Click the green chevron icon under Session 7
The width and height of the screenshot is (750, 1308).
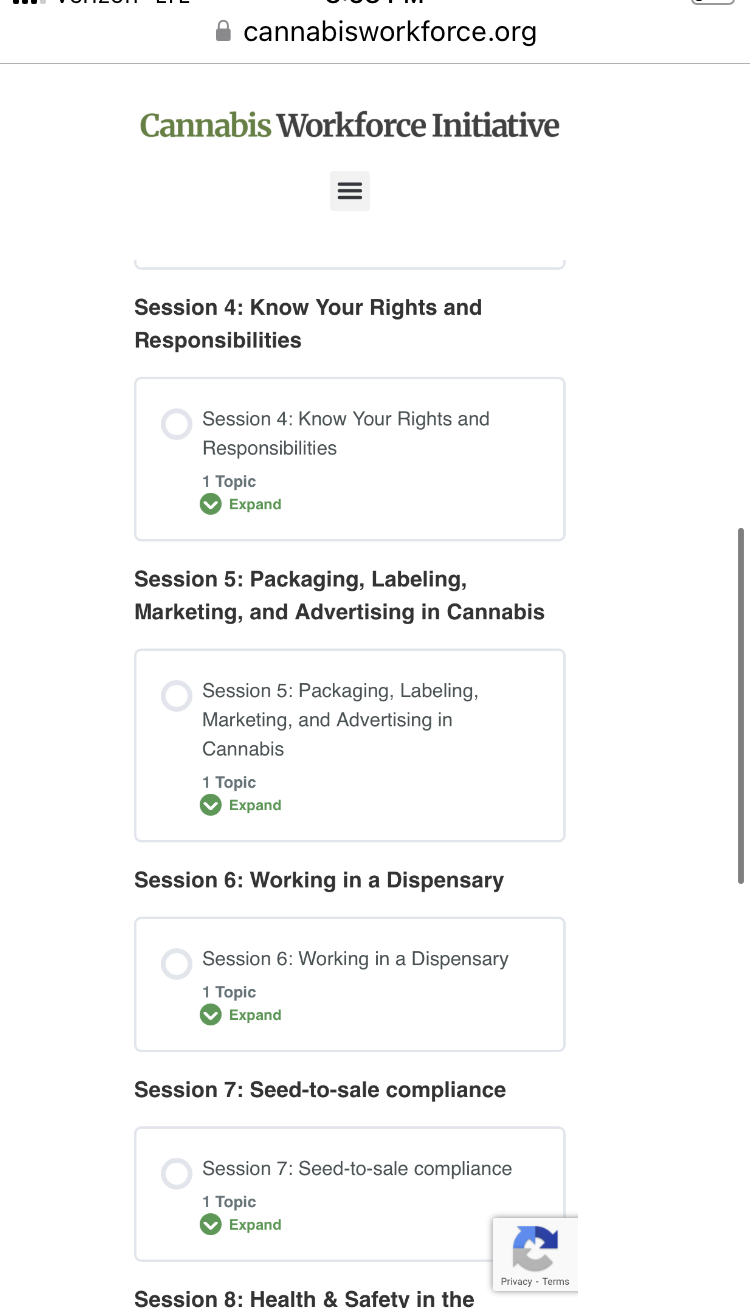(210, 1225)
